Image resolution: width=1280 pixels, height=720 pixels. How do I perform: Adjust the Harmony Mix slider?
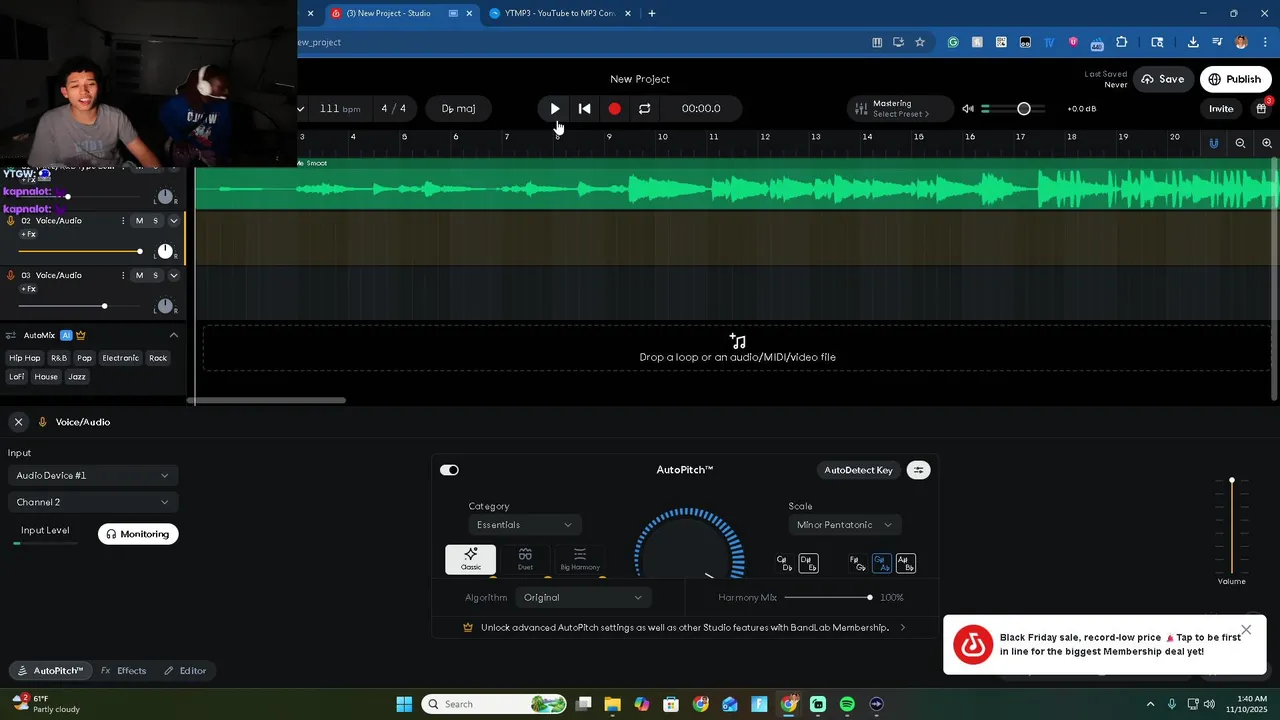pos(870,598)
